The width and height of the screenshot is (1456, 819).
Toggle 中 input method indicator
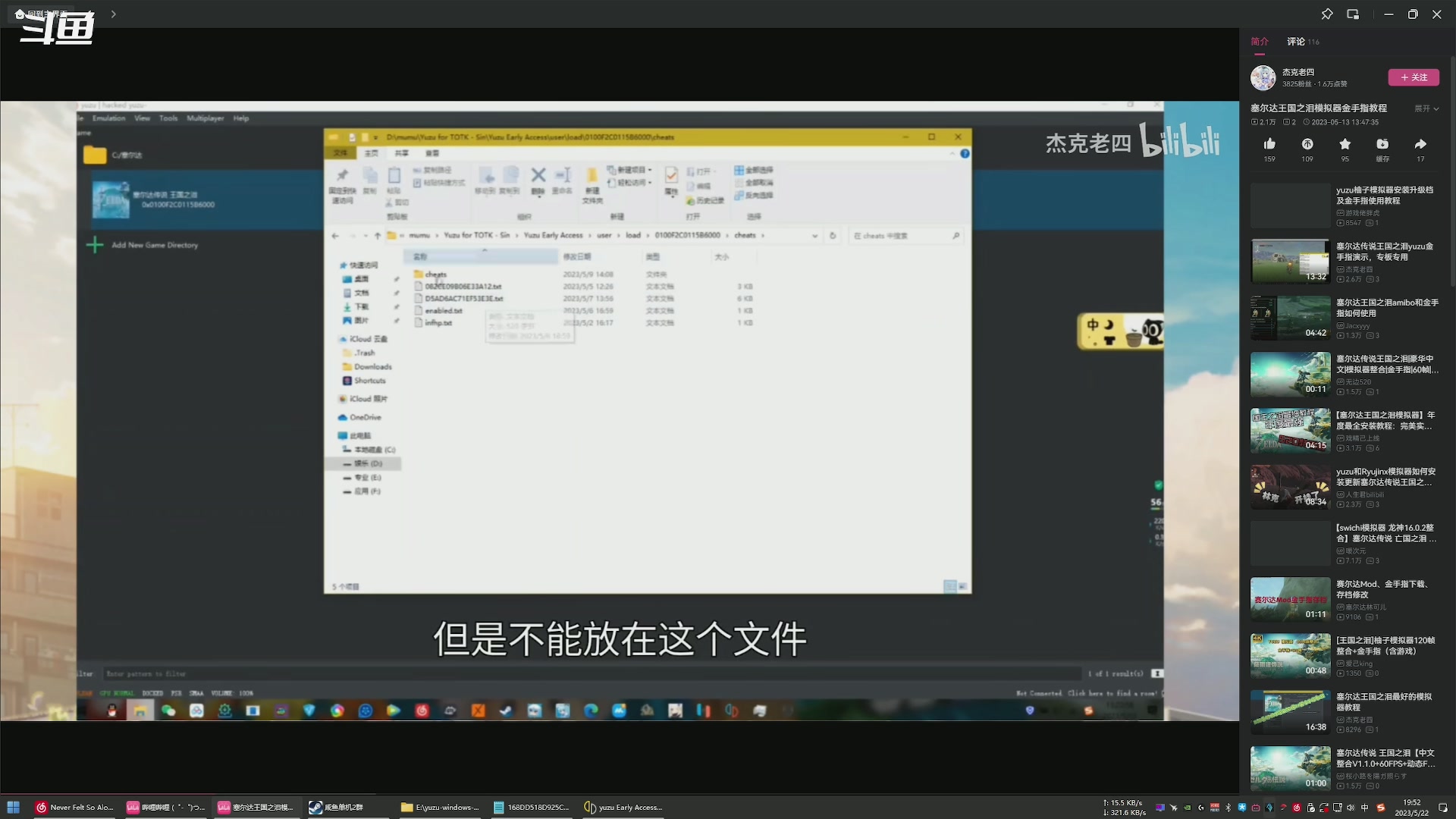tap(1365, 808)
